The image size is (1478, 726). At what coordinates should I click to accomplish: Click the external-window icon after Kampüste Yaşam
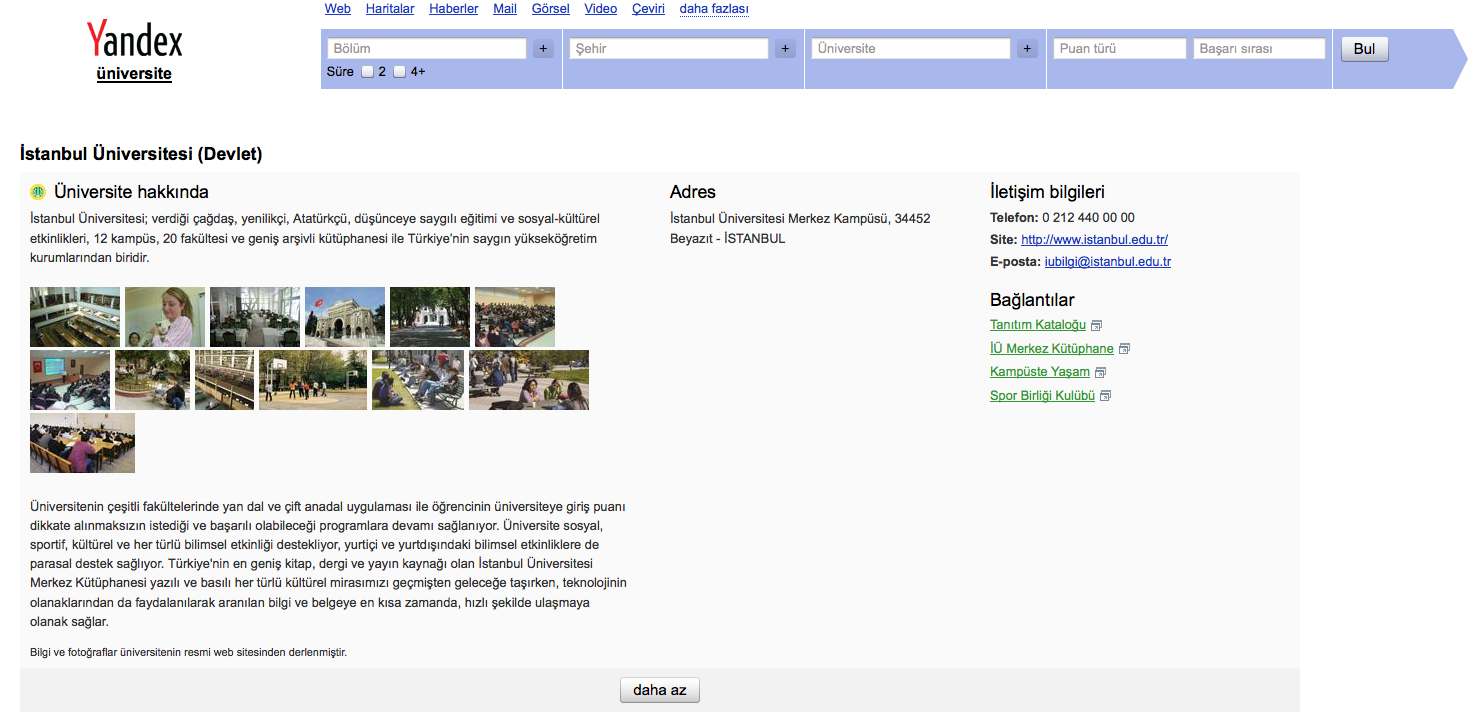pos(1101,373)
